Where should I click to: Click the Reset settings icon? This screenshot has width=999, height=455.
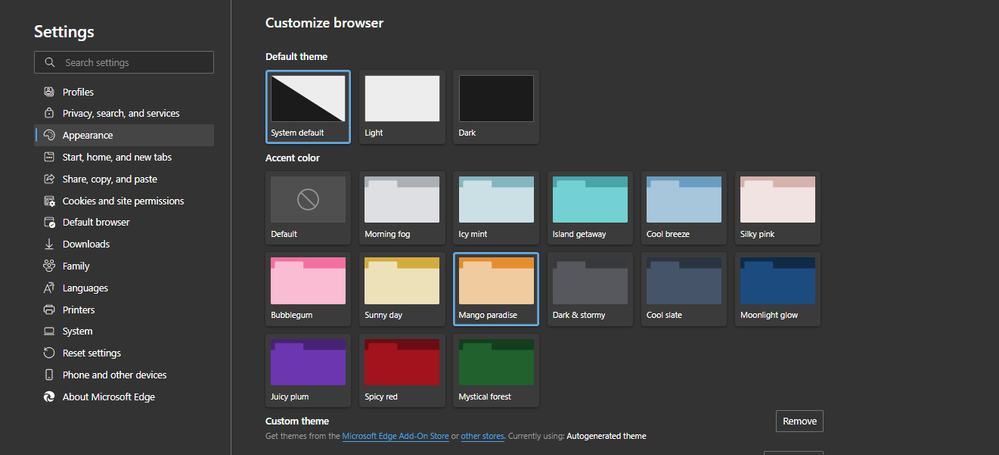click(49, 353)
